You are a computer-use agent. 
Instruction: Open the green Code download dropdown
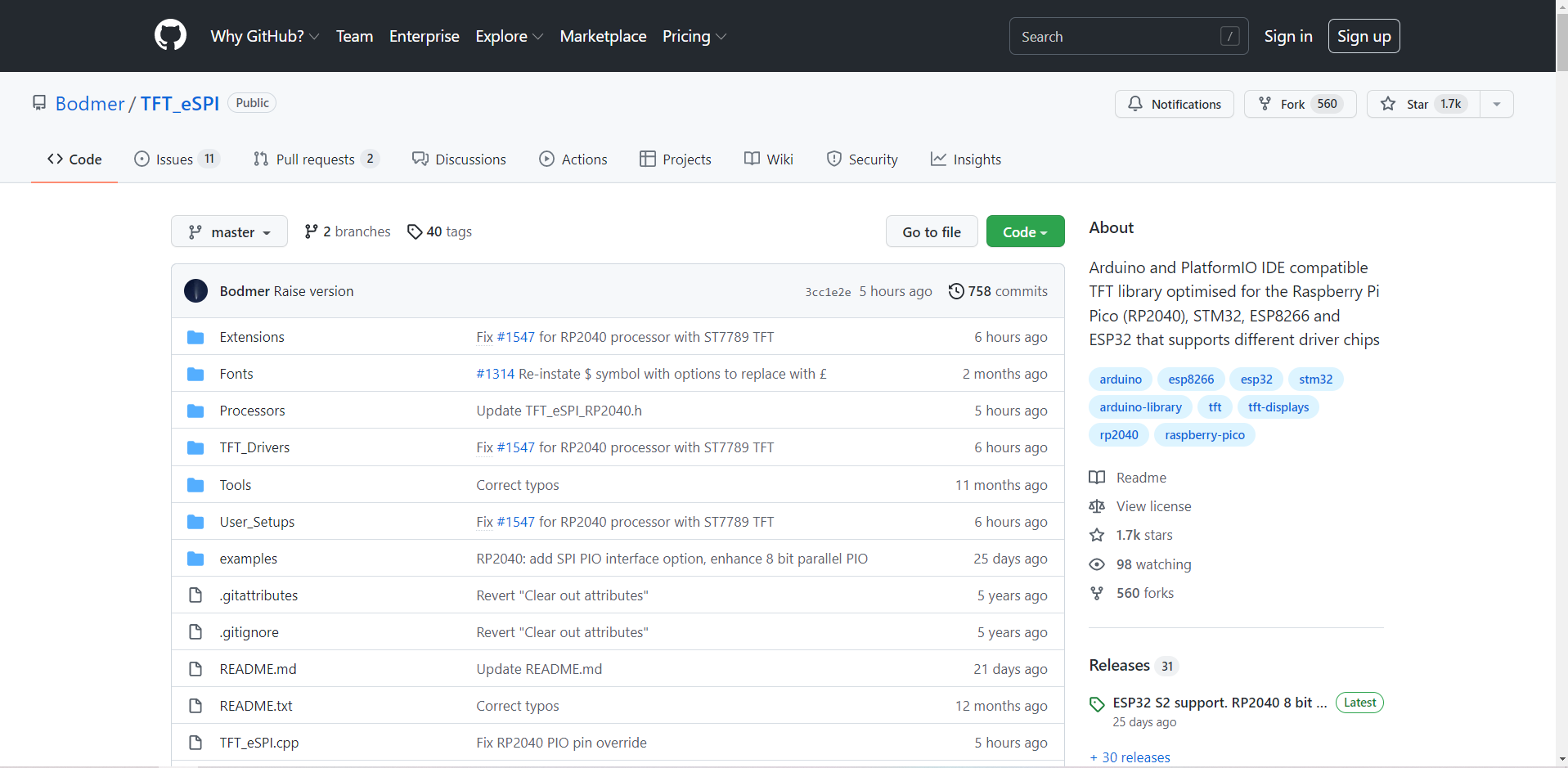pos(1025,231)
